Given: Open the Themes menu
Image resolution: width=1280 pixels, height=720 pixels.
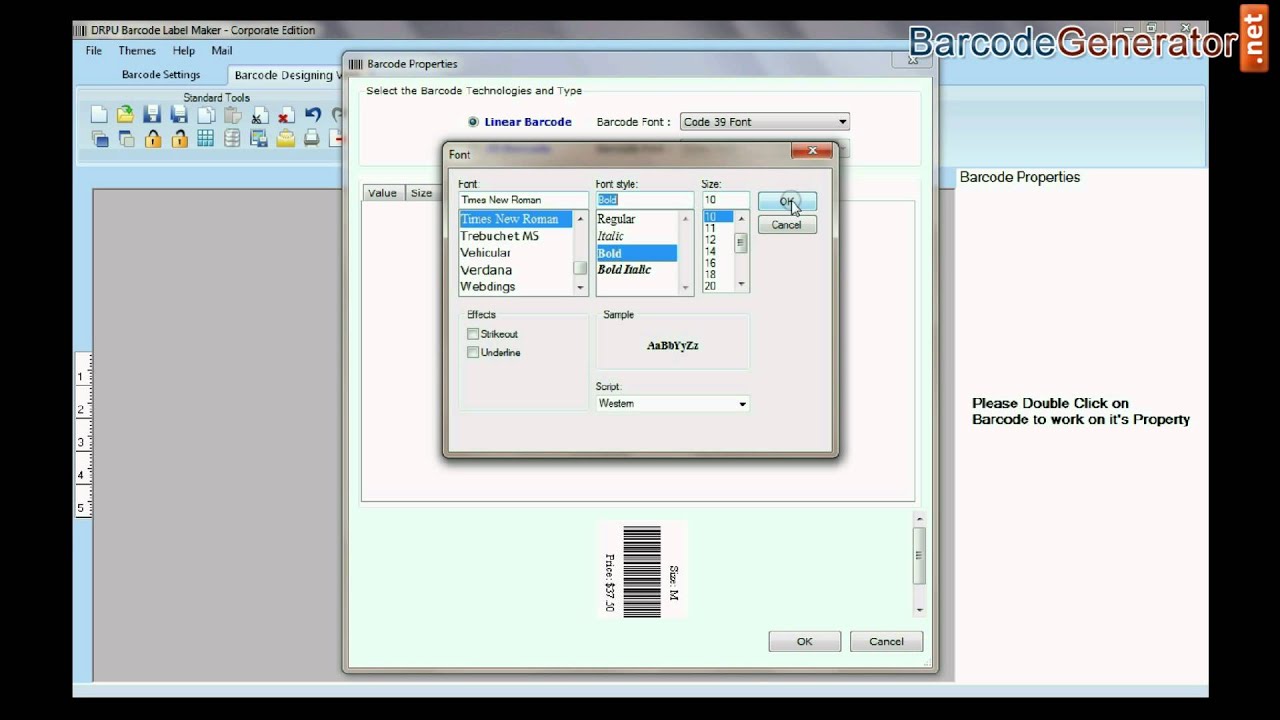Looking at the screenshot, I should tap(137, 51).
